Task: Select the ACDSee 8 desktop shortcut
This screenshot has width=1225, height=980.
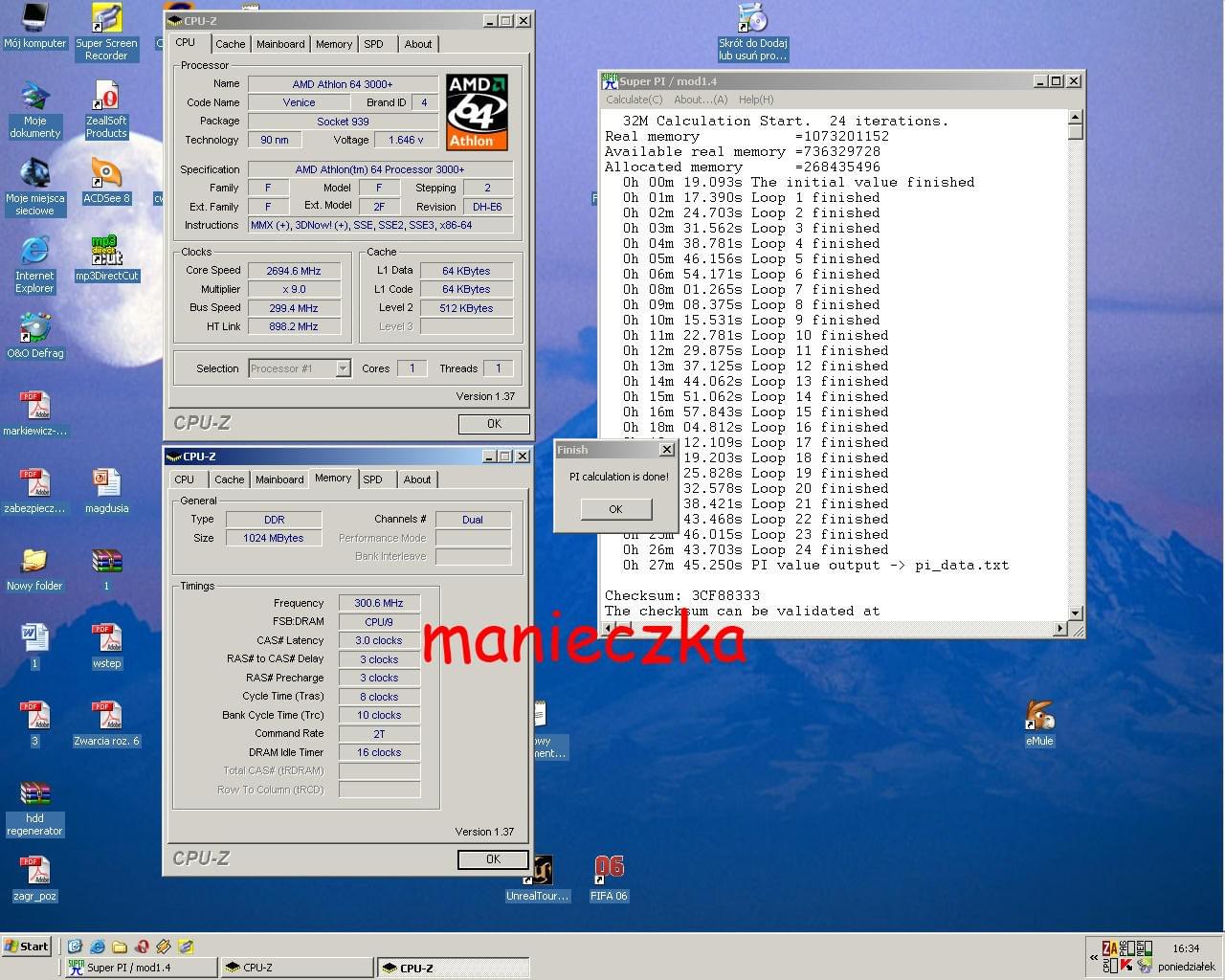Action: click(106, 182)
